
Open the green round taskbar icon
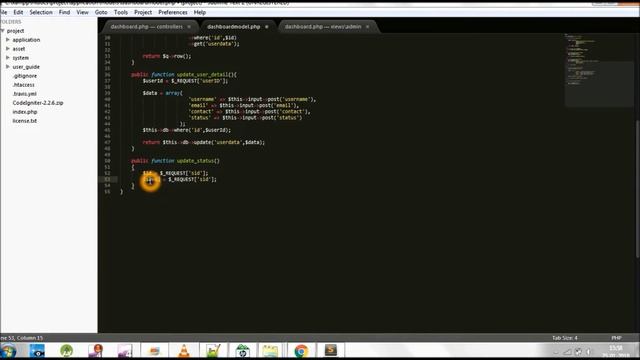point(67,351)
